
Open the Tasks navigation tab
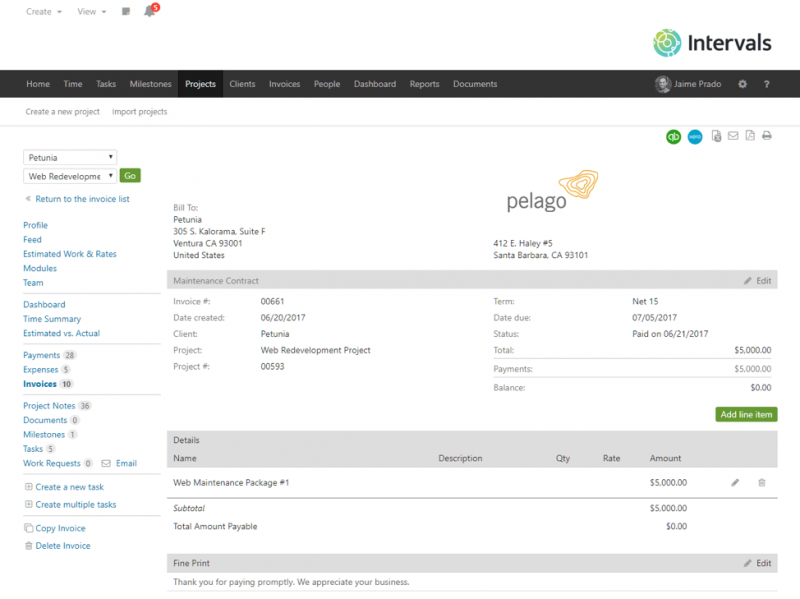(x=106, y=84)
